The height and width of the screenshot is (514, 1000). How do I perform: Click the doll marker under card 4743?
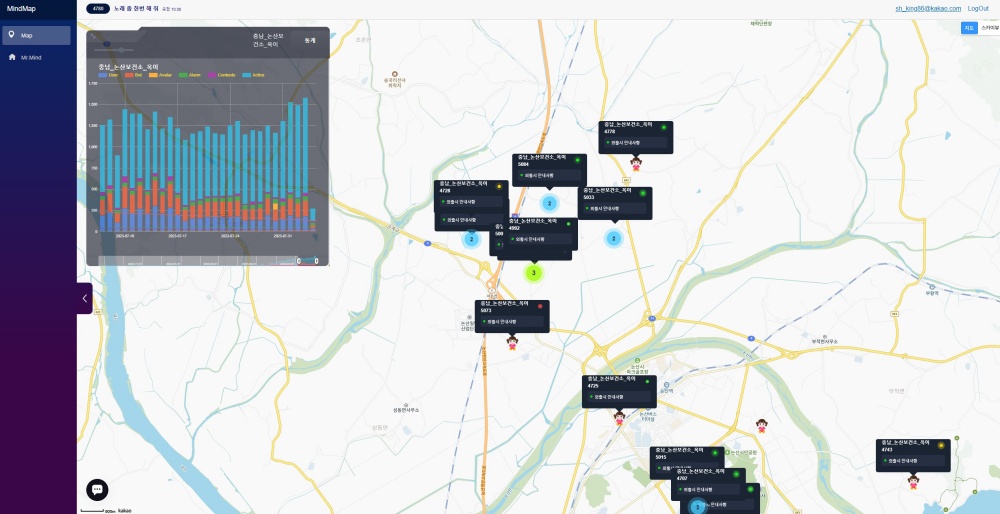(913, 482)
